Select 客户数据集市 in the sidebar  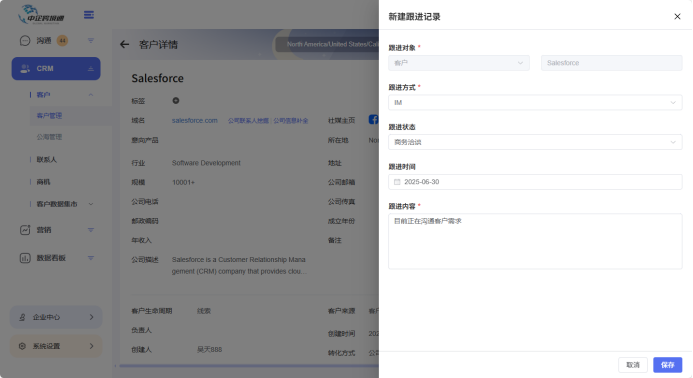coord(57,204)
